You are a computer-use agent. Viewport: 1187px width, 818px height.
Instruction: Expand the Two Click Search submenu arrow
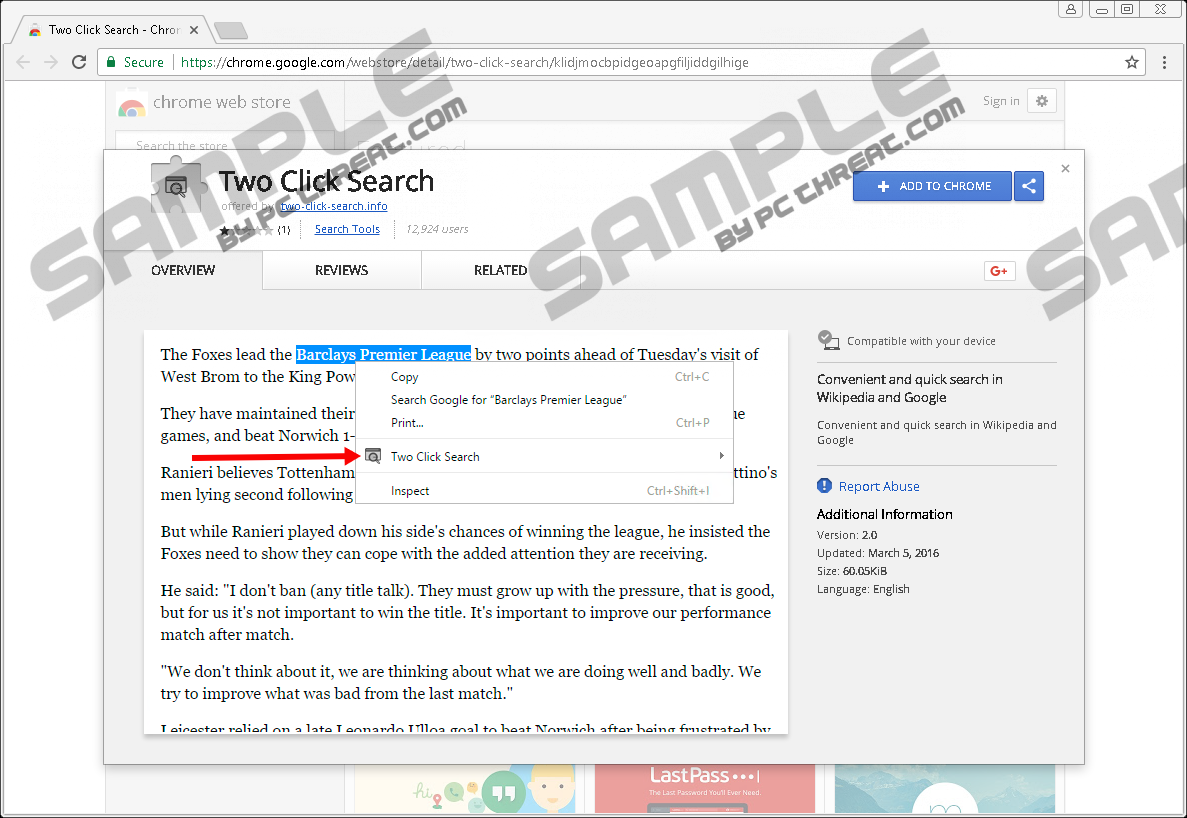point(721,456)
